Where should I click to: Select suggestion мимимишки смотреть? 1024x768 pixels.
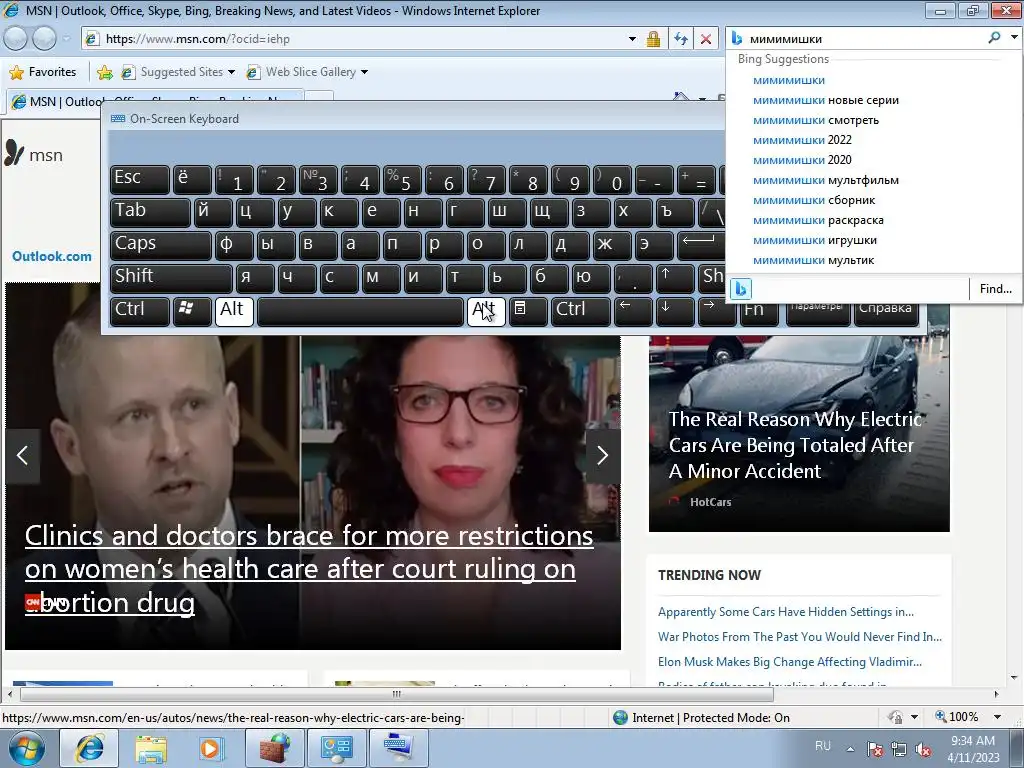(816, 120)
